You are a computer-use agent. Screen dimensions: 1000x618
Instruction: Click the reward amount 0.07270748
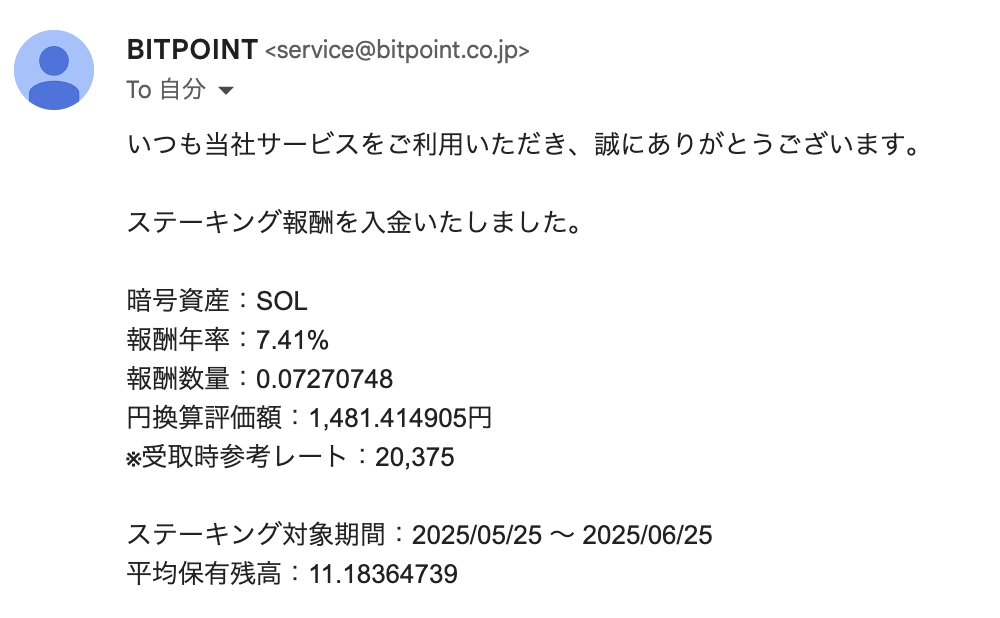324,379
